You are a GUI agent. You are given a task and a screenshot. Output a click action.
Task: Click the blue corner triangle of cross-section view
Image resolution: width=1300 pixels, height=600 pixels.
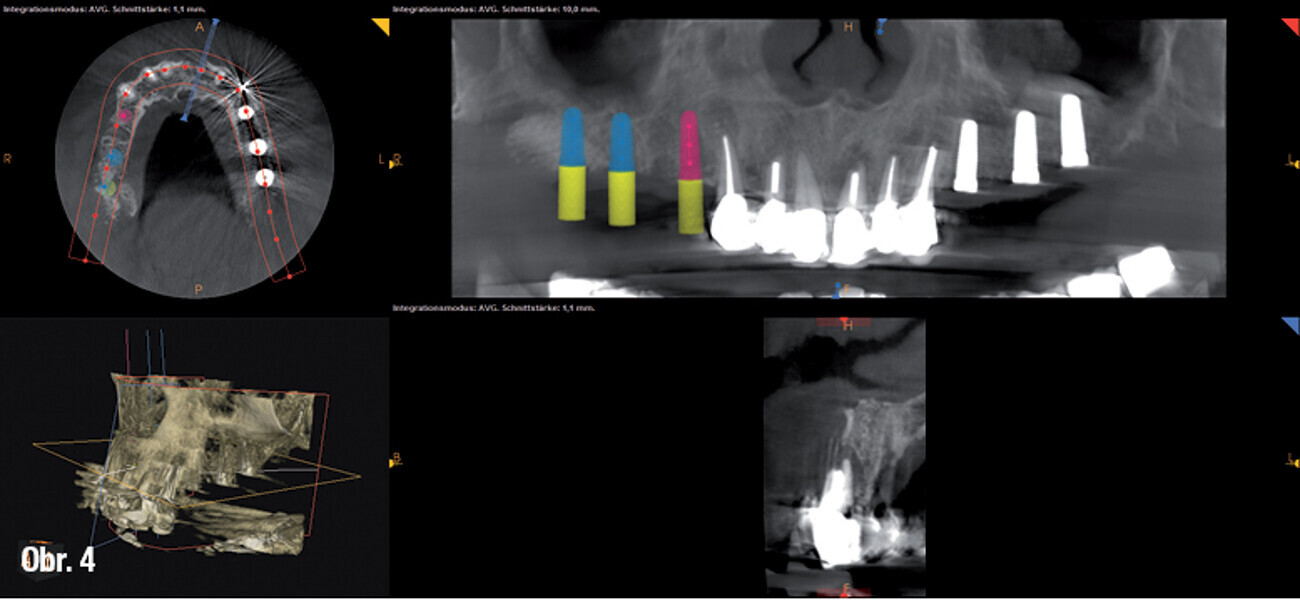tap(1289, 326)
